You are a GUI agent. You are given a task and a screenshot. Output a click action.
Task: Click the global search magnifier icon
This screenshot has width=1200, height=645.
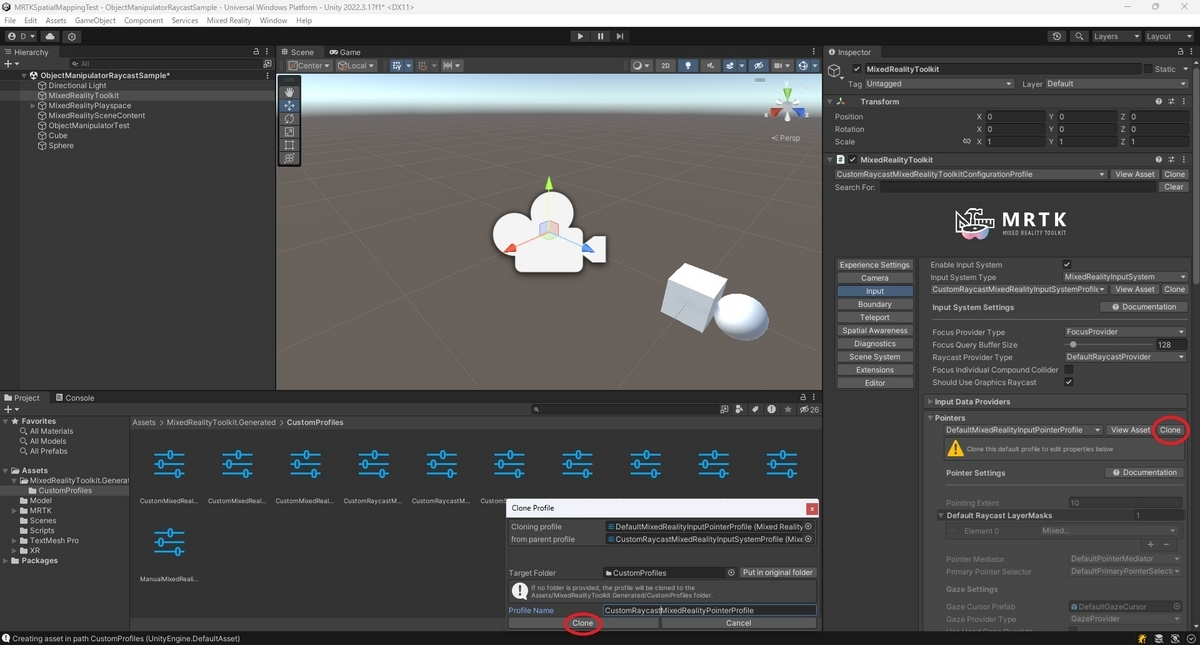click(x=1079, y=36)
